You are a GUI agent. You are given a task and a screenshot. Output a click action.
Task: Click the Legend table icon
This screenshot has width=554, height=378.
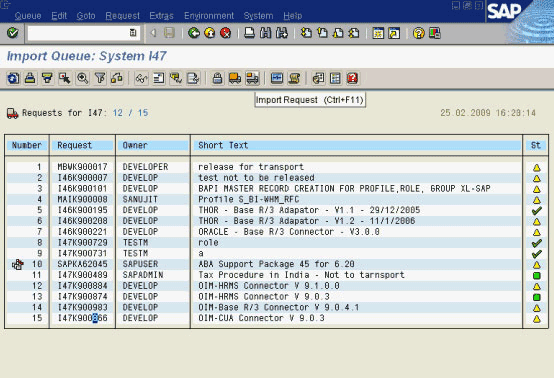click(335, 78)
